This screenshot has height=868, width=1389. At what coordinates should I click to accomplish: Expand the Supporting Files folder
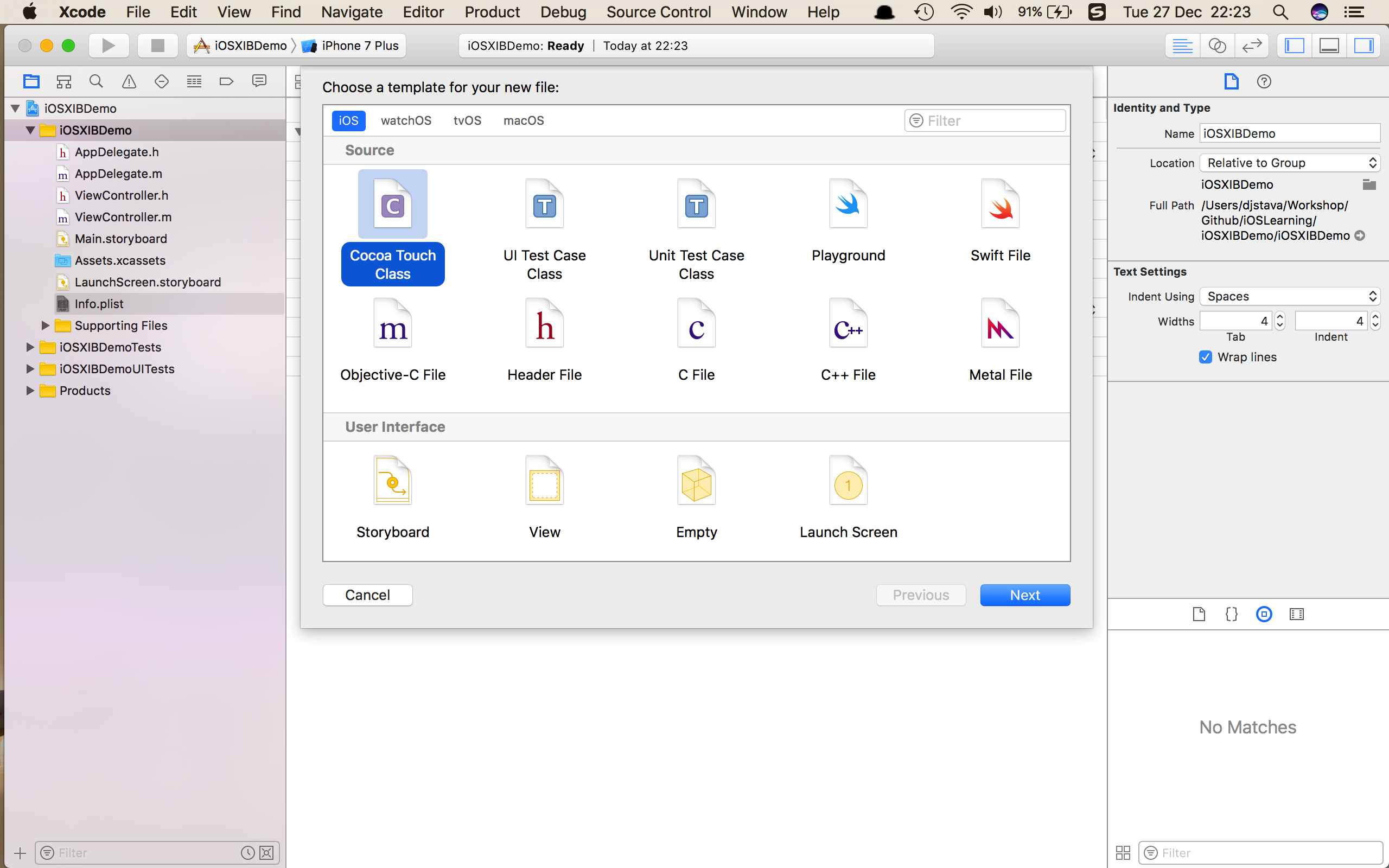[x=46, y=325]
